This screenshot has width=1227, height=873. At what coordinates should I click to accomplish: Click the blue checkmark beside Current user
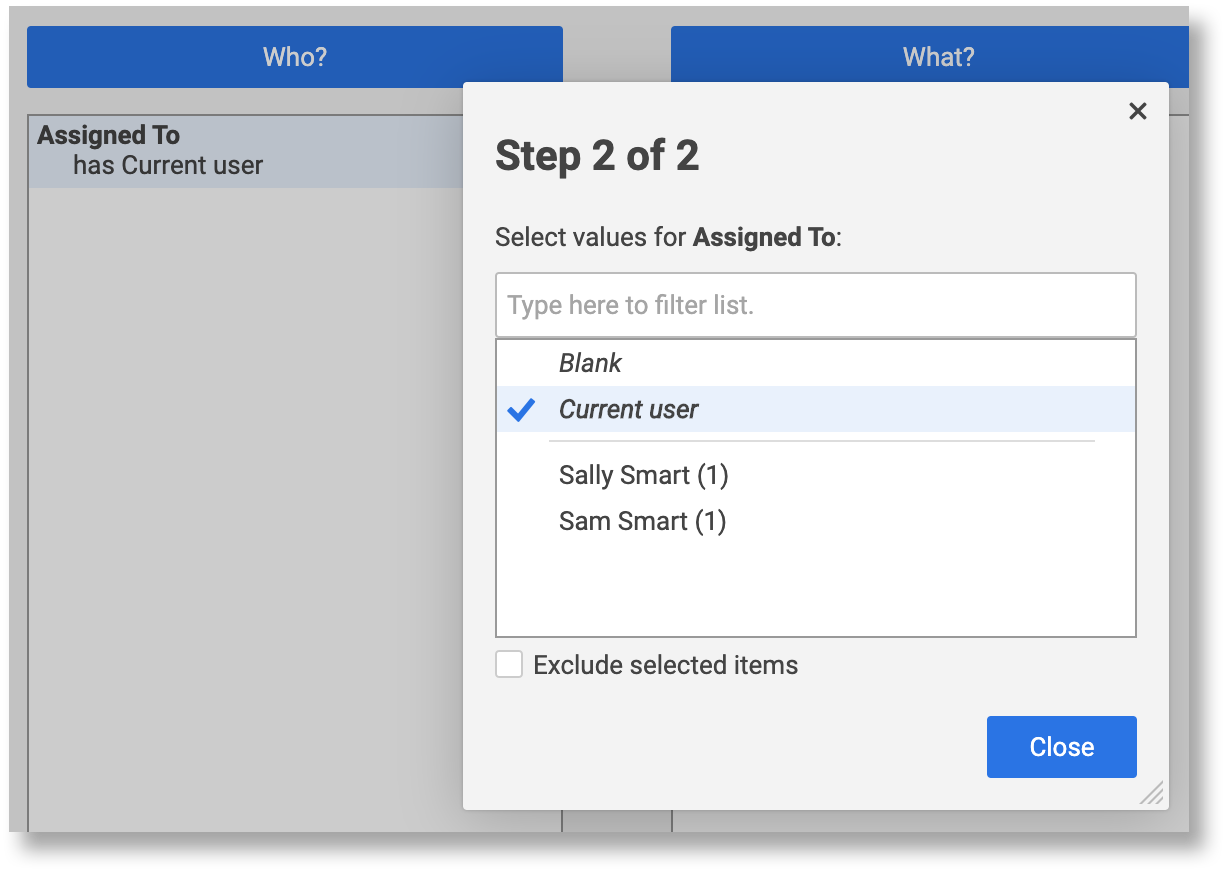click(520, 410)
